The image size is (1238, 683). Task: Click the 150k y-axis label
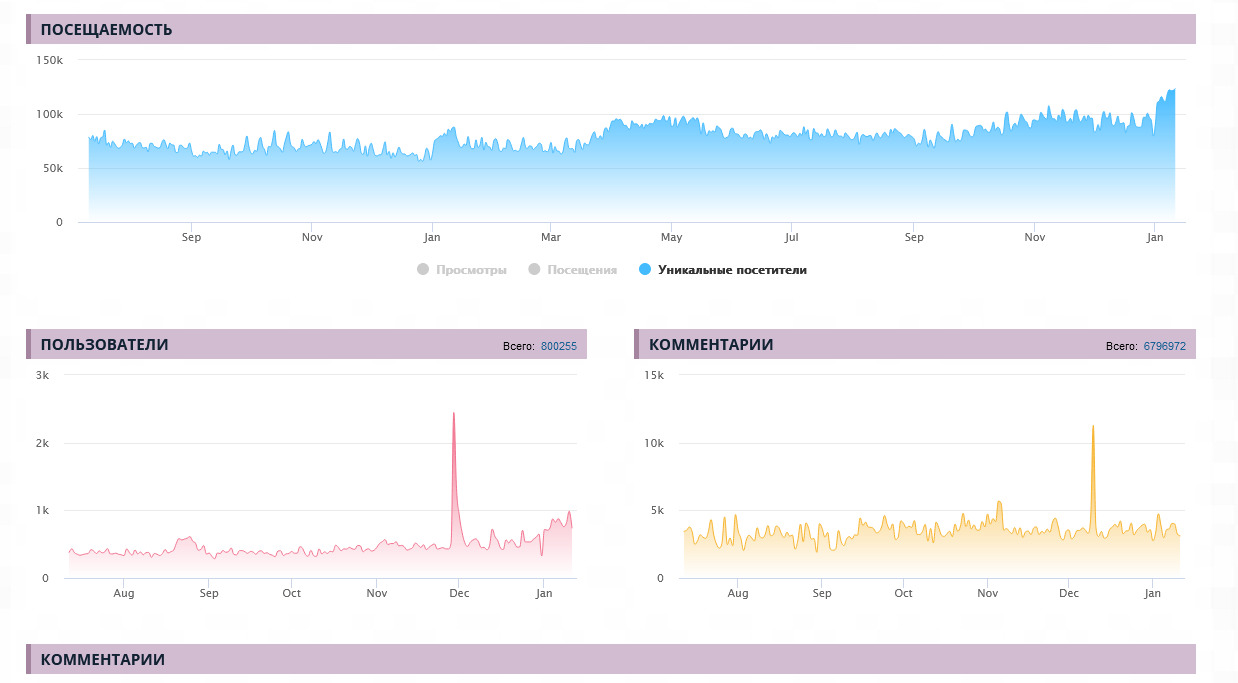(x=49, y=60)
